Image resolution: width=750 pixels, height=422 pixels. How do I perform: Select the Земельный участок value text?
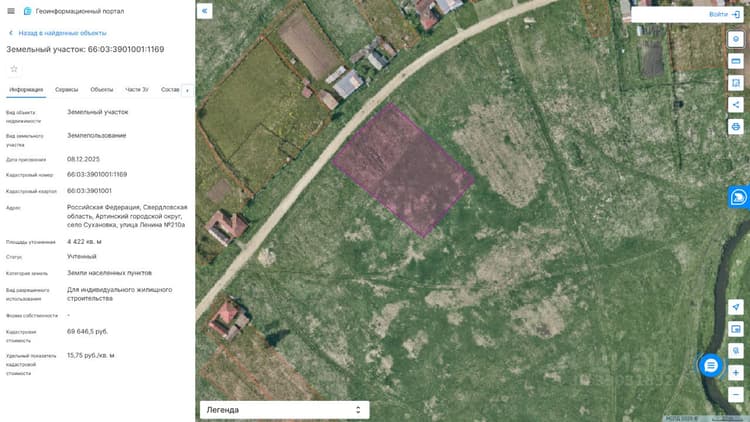pyautogui.click(x=98, y=112)
